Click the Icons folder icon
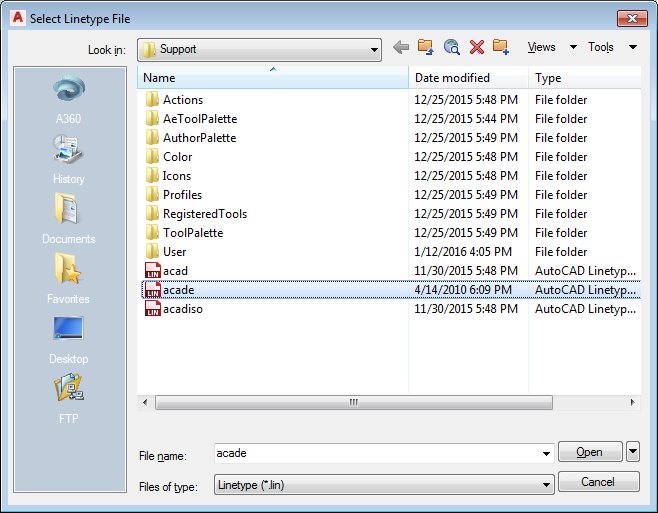This screenshot has height=513, width=658. click(152, 175)
